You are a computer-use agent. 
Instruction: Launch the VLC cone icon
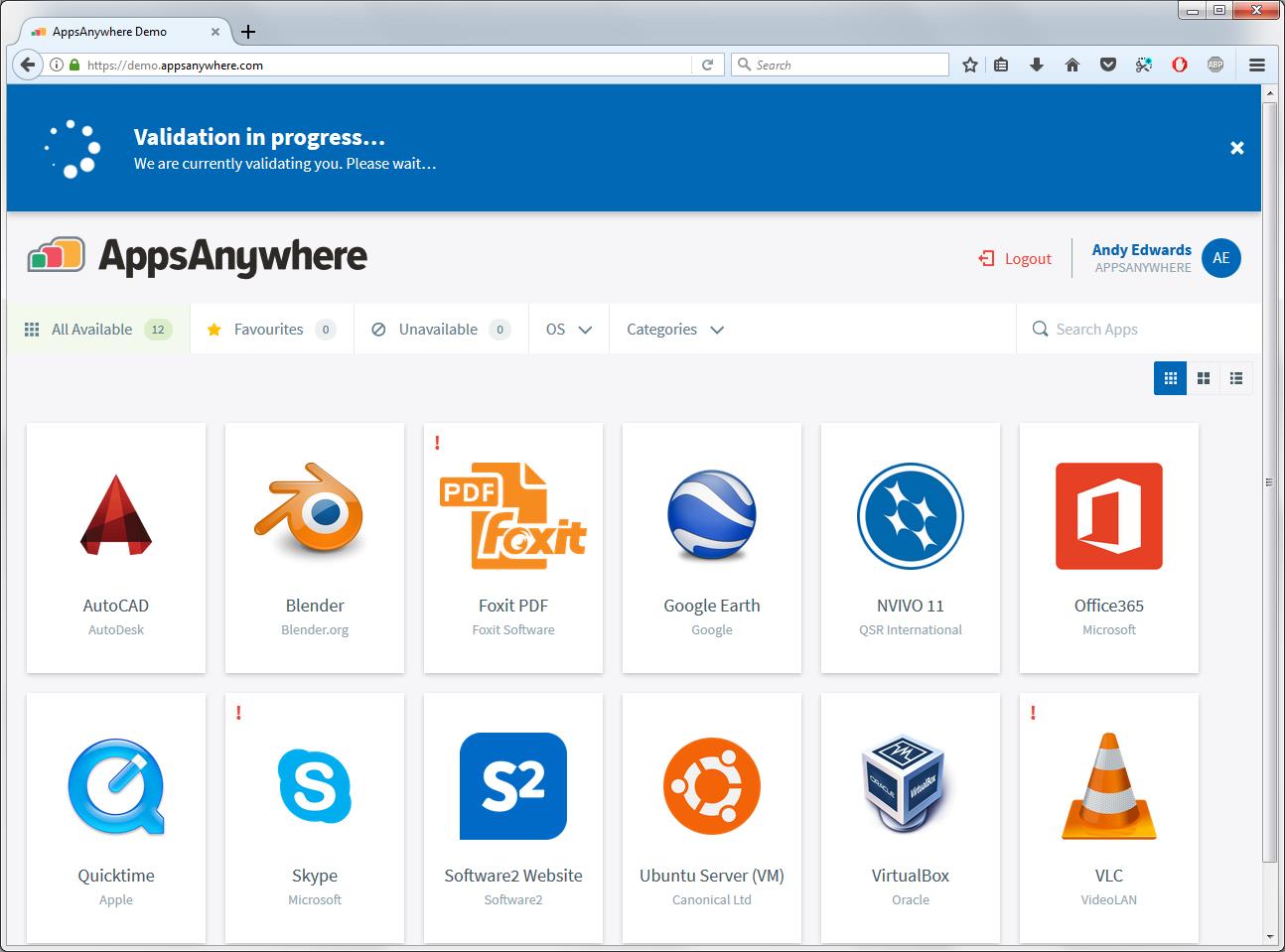point(1109,786)
